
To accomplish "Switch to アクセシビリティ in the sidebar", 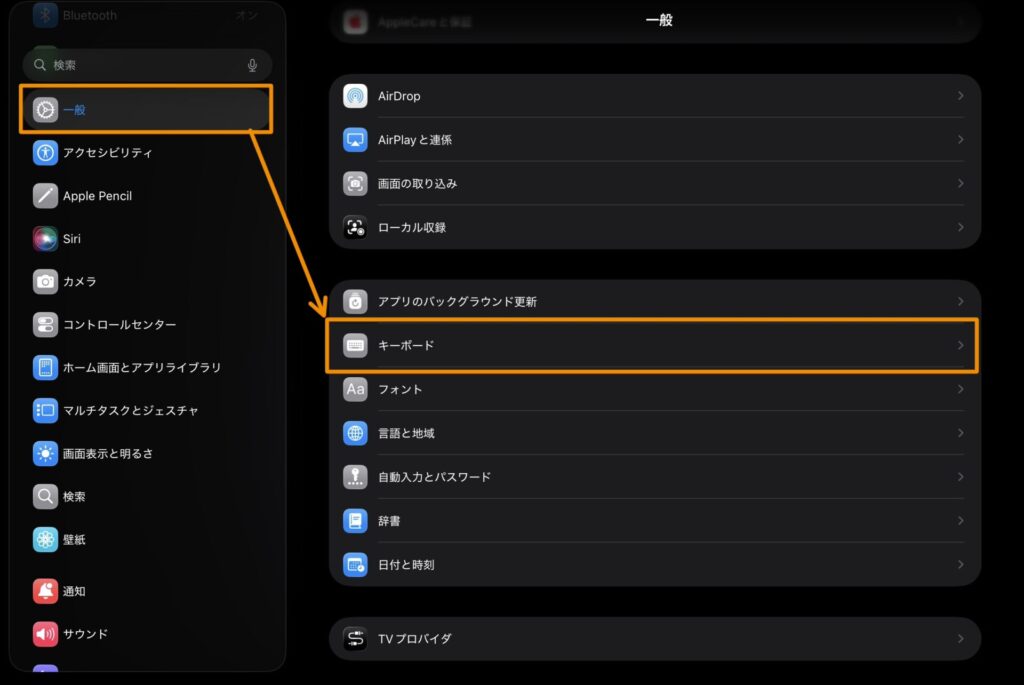I will 108,153.
